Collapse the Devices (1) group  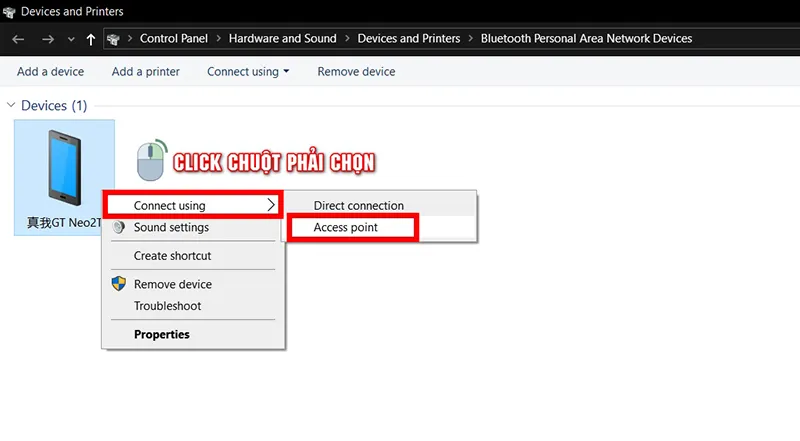[11, 105]
